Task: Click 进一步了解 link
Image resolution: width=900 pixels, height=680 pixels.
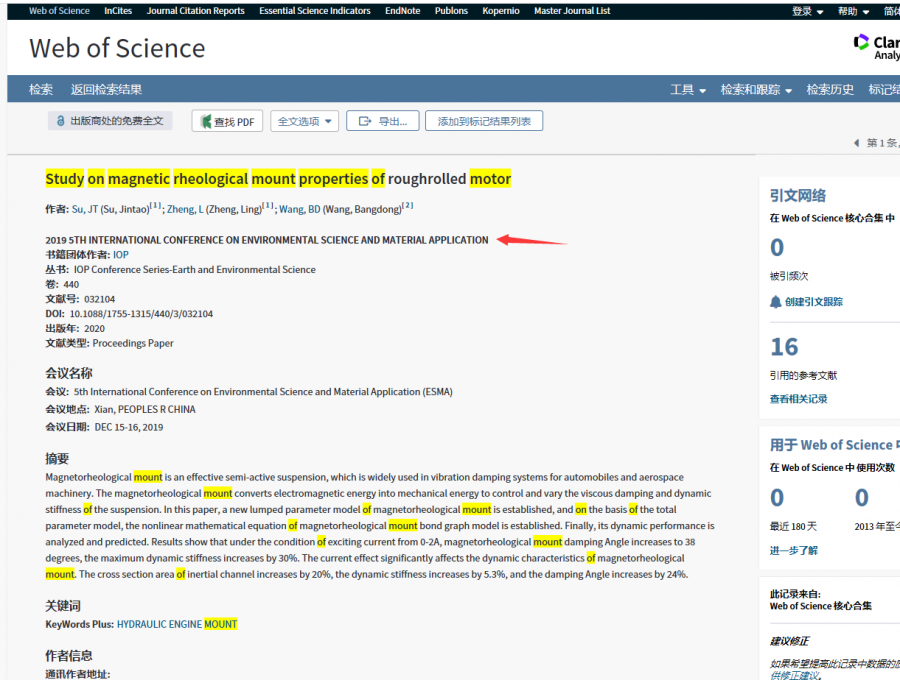Action: point(793,550)
